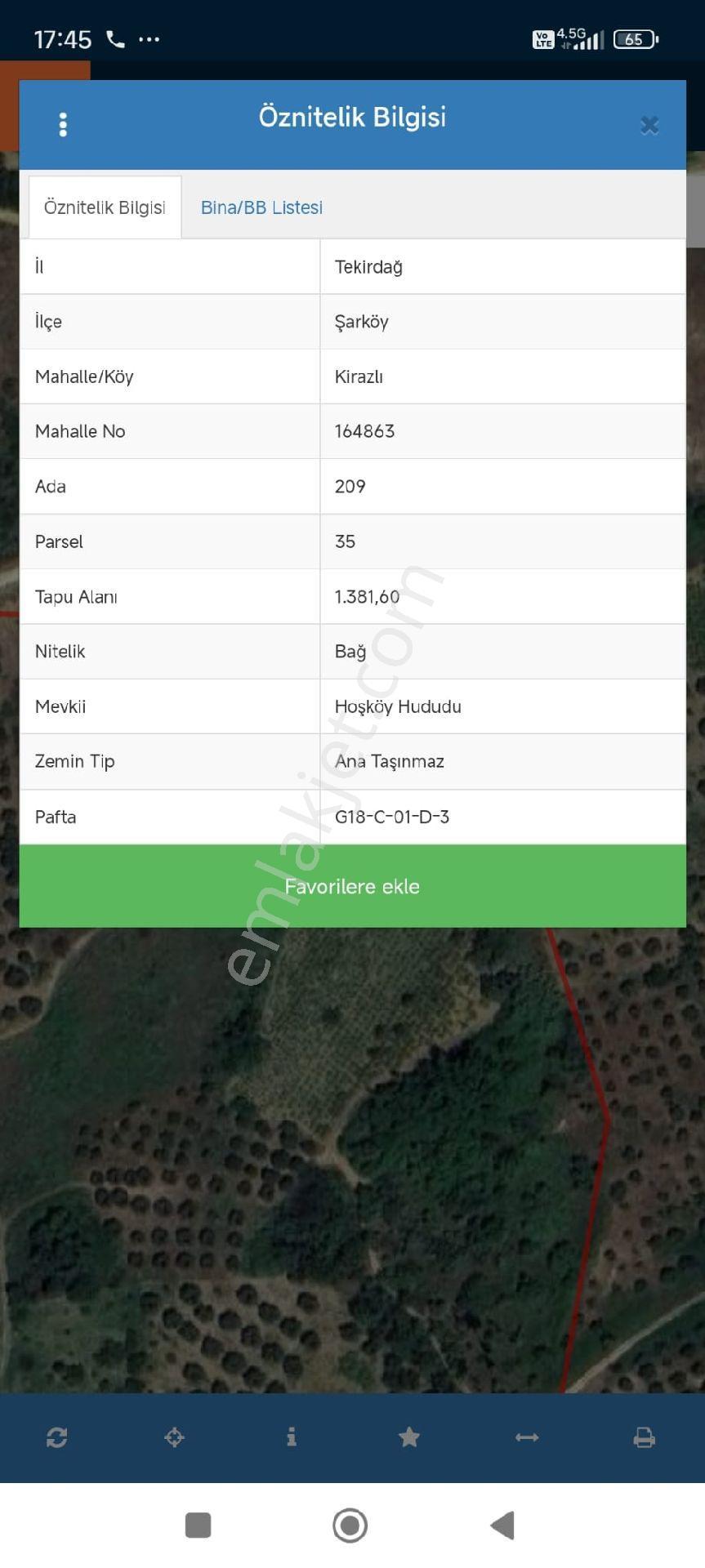This screenshot has height=1568, width=705.
Task: Tap the Android recent apps square button
Action: (x=199, y=1525)
